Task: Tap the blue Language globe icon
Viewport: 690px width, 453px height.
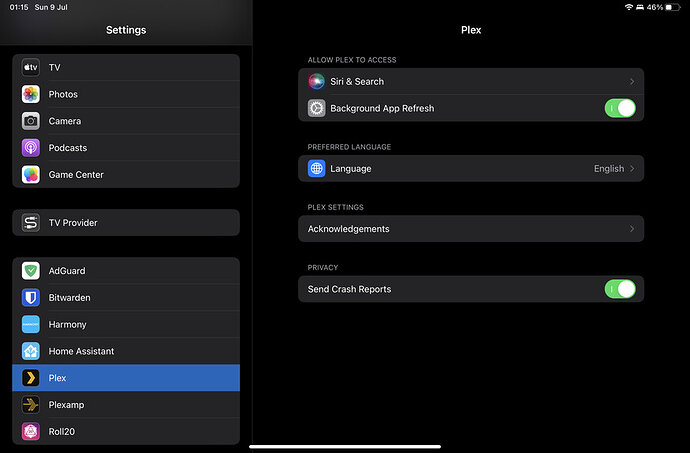Action: pyautogui.click(x=316, y=169)
